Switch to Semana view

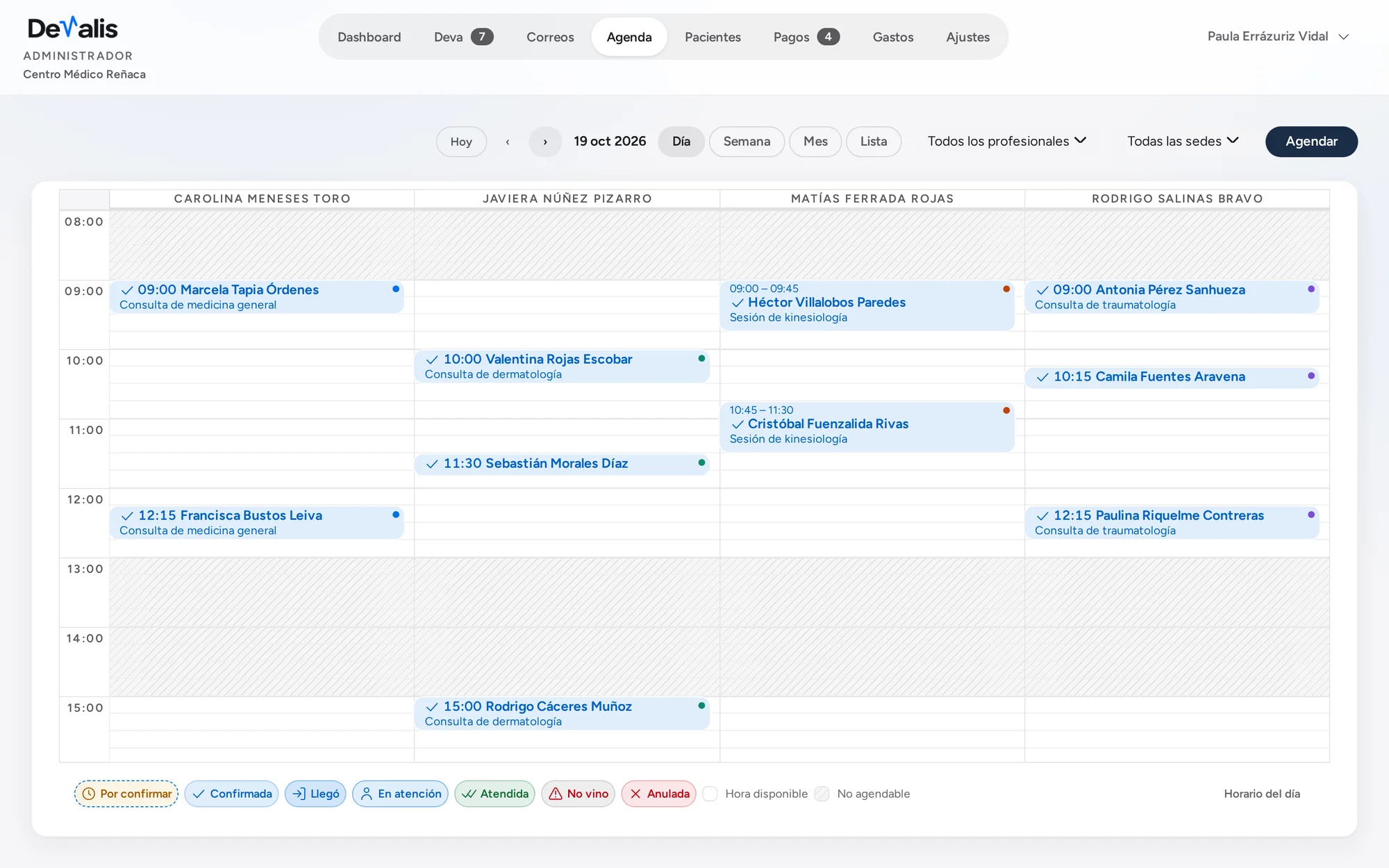click(747, 142)
